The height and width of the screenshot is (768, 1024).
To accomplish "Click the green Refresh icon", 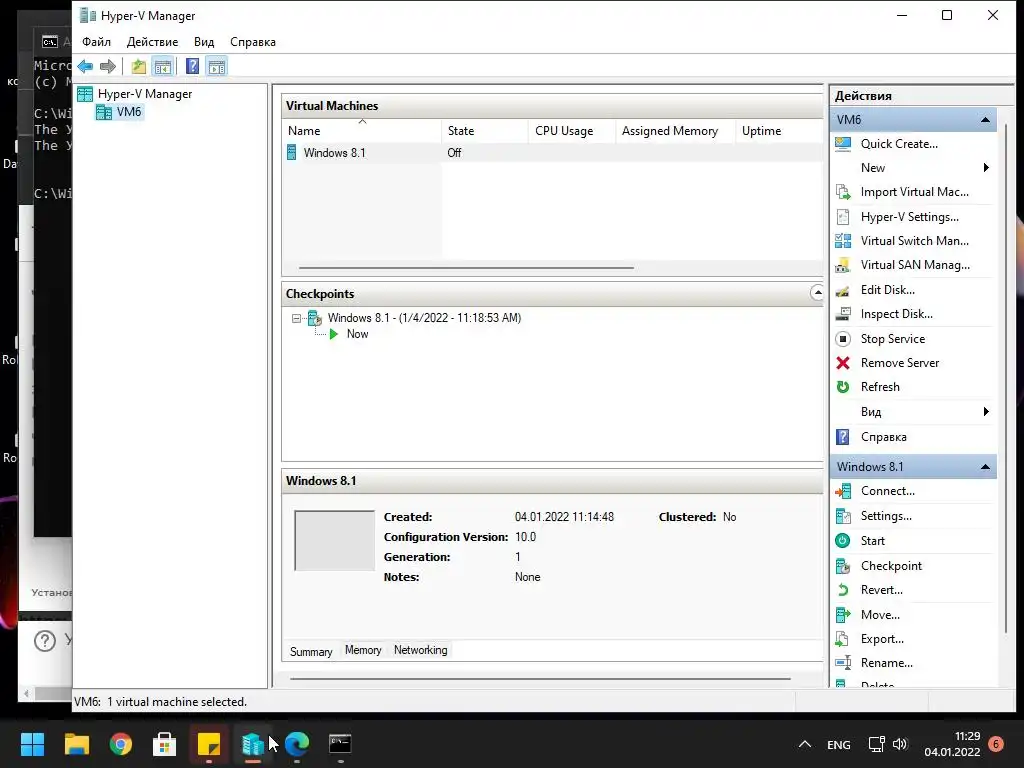I will pyautogui.click(x=843, y=387).
